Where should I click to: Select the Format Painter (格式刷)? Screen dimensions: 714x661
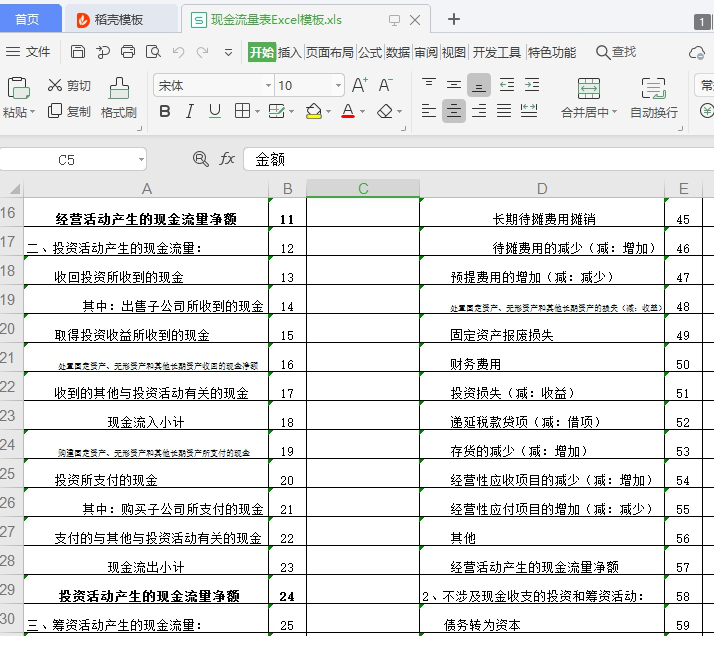pos(119,88)
